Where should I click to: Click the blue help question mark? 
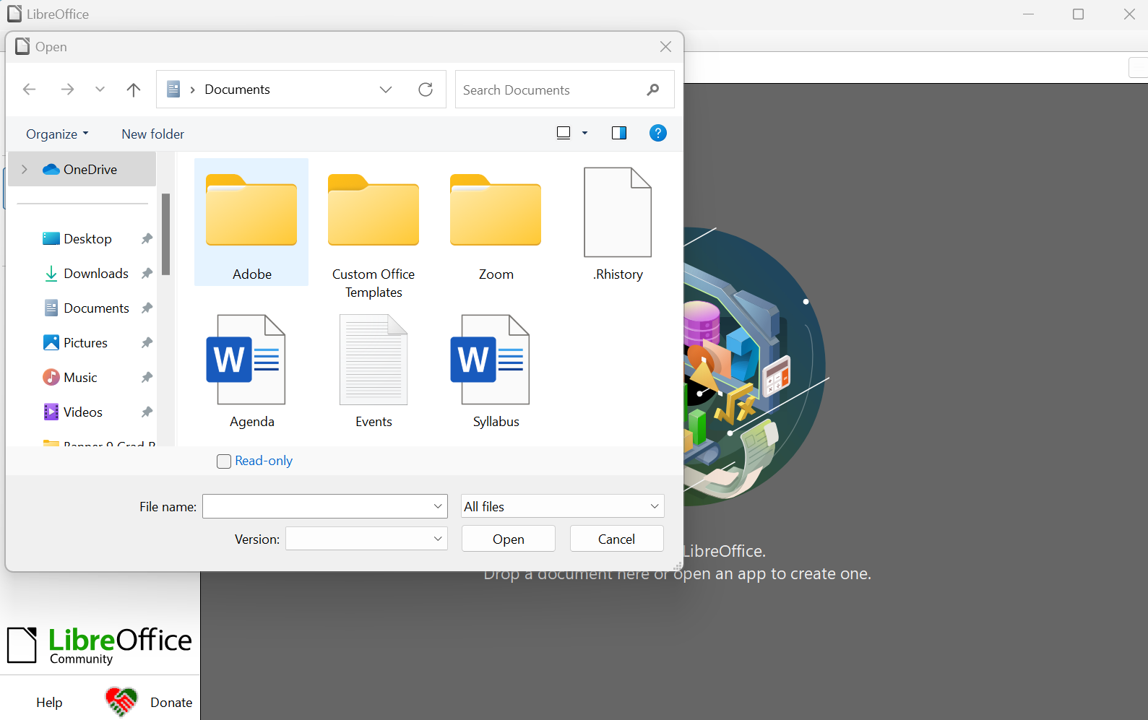click(x=657, y=132)
